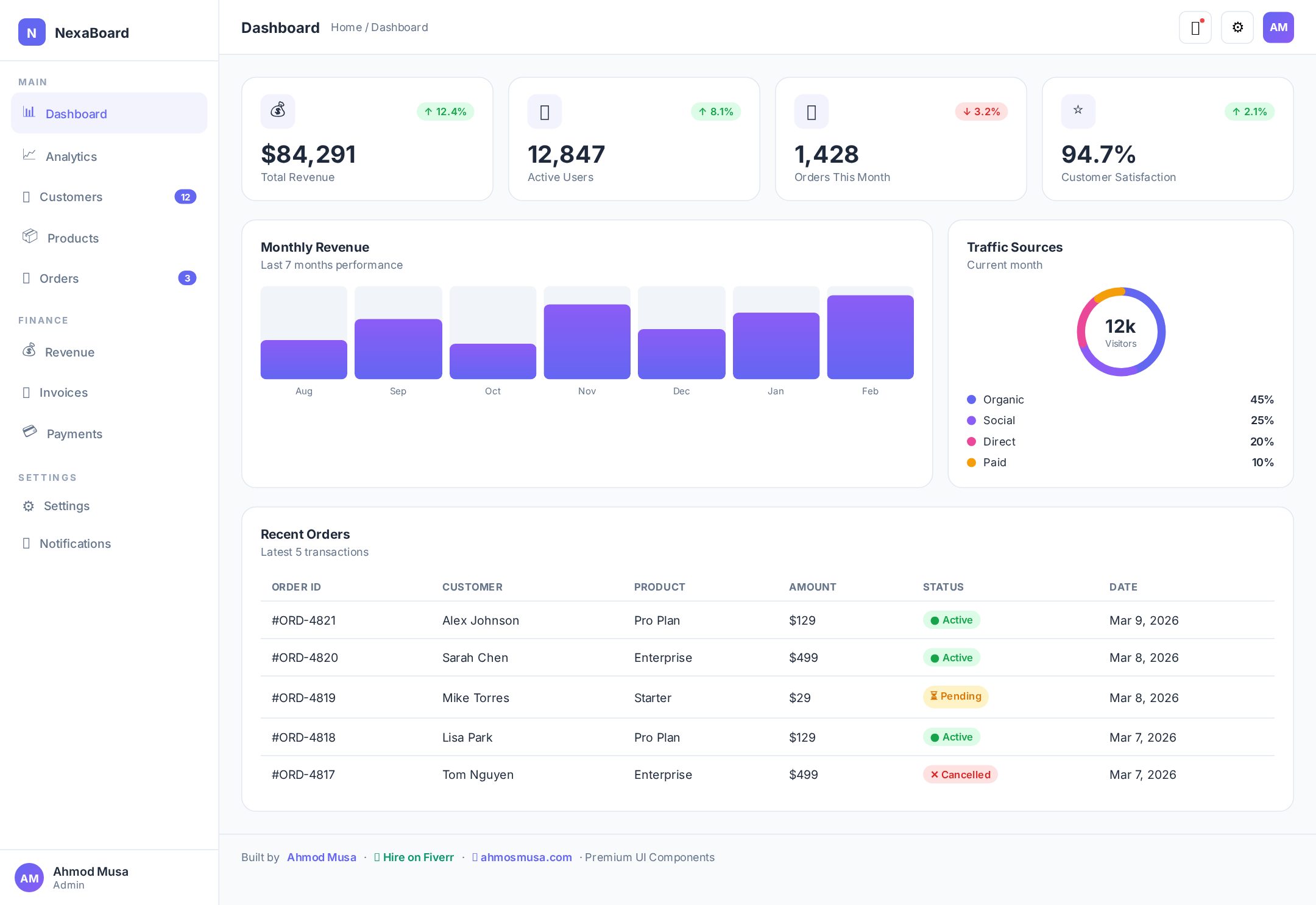The height and width of the screenshot is (905, 1316).
Task: Open Notifications in sidebar
Action: (109, 544)
